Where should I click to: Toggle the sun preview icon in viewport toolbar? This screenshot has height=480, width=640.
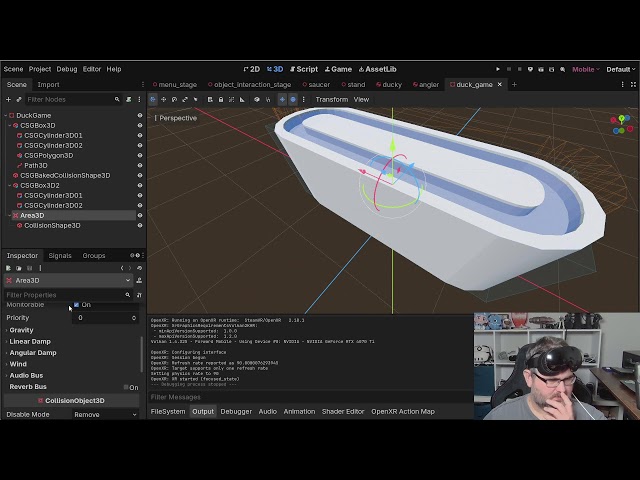click(x=282, y=99)
